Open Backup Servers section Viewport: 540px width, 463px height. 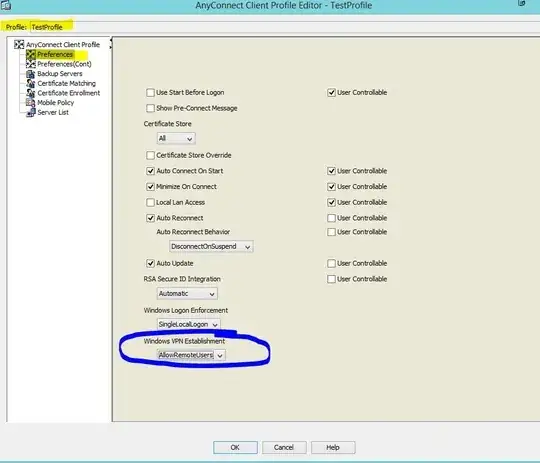pyautogui.click(x=60, y=74)
